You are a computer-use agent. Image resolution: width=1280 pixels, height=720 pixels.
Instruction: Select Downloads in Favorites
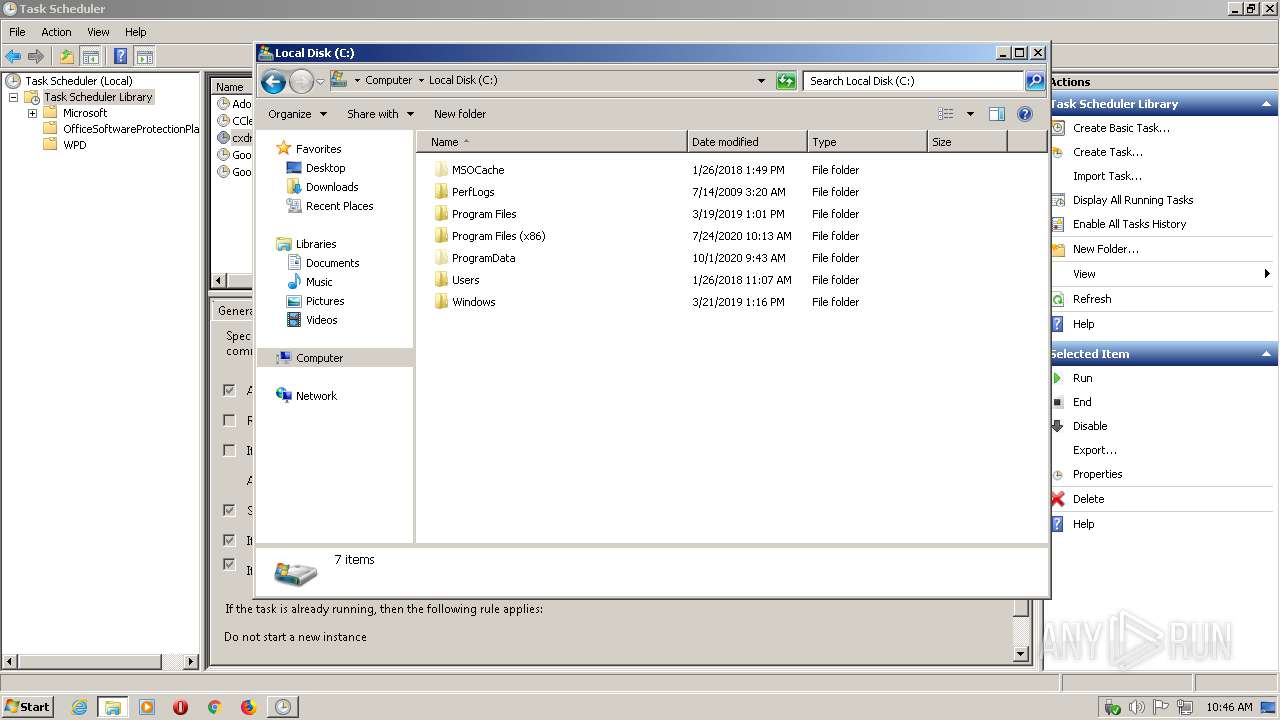point(332,187)
